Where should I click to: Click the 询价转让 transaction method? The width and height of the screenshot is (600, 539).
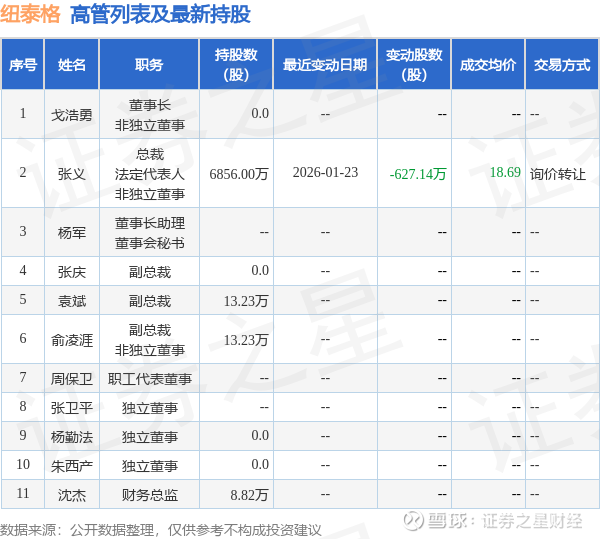click(x=558, y=174)
